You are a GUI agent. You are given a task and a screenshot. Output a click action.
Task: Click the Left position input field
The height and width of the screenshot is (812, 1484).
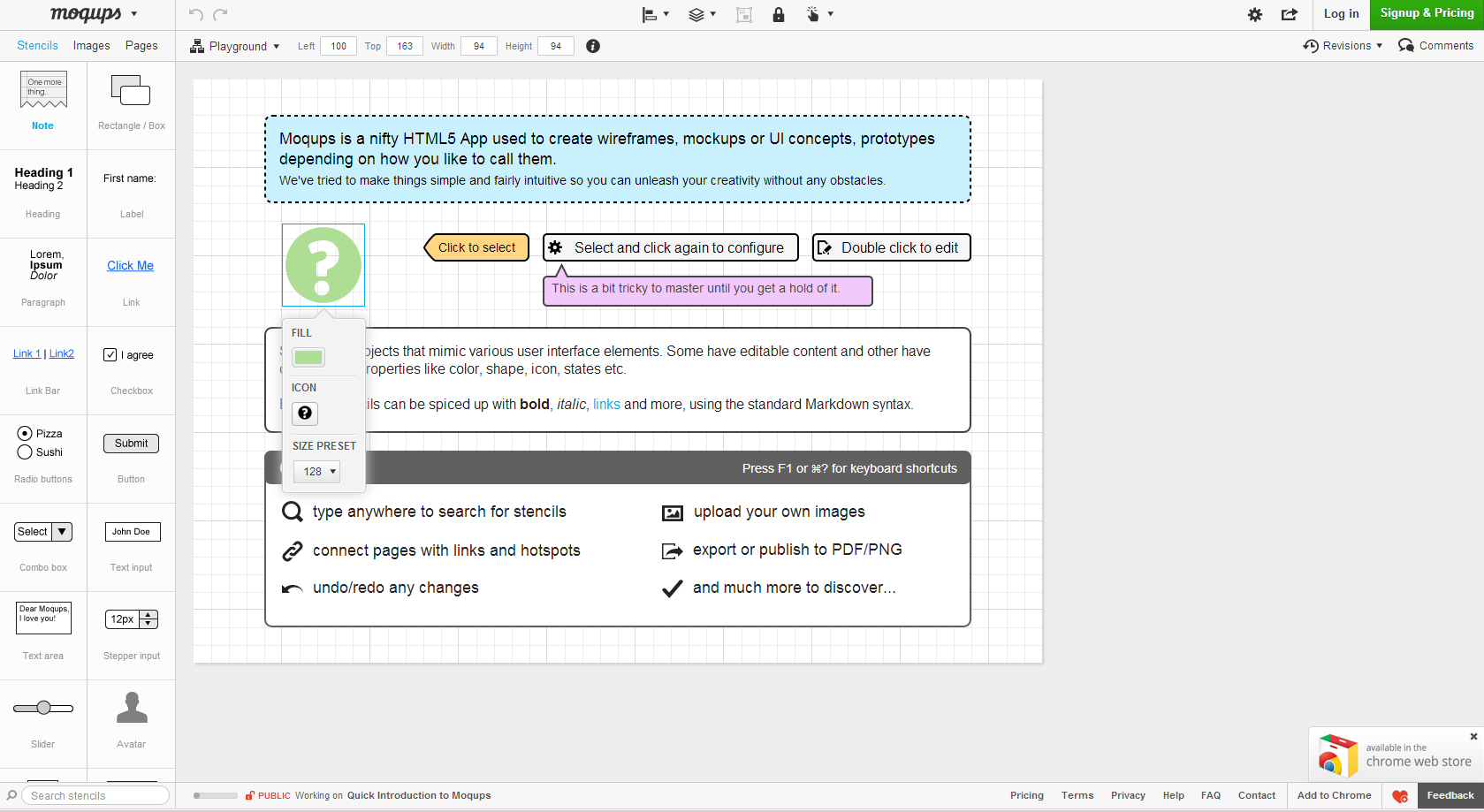(339, 46)
